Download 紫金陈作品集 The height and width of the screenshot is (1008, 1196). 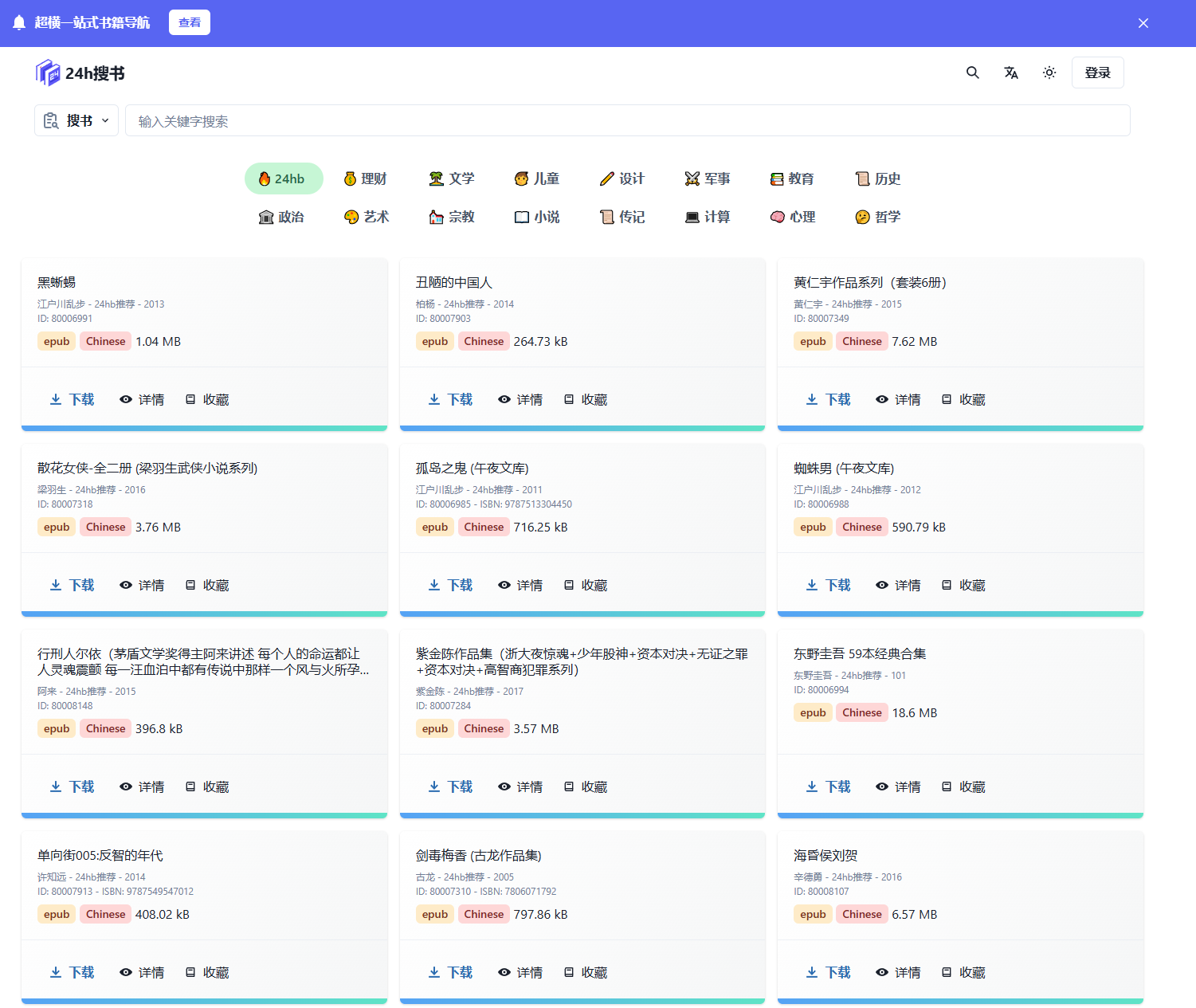coord(451,786)
